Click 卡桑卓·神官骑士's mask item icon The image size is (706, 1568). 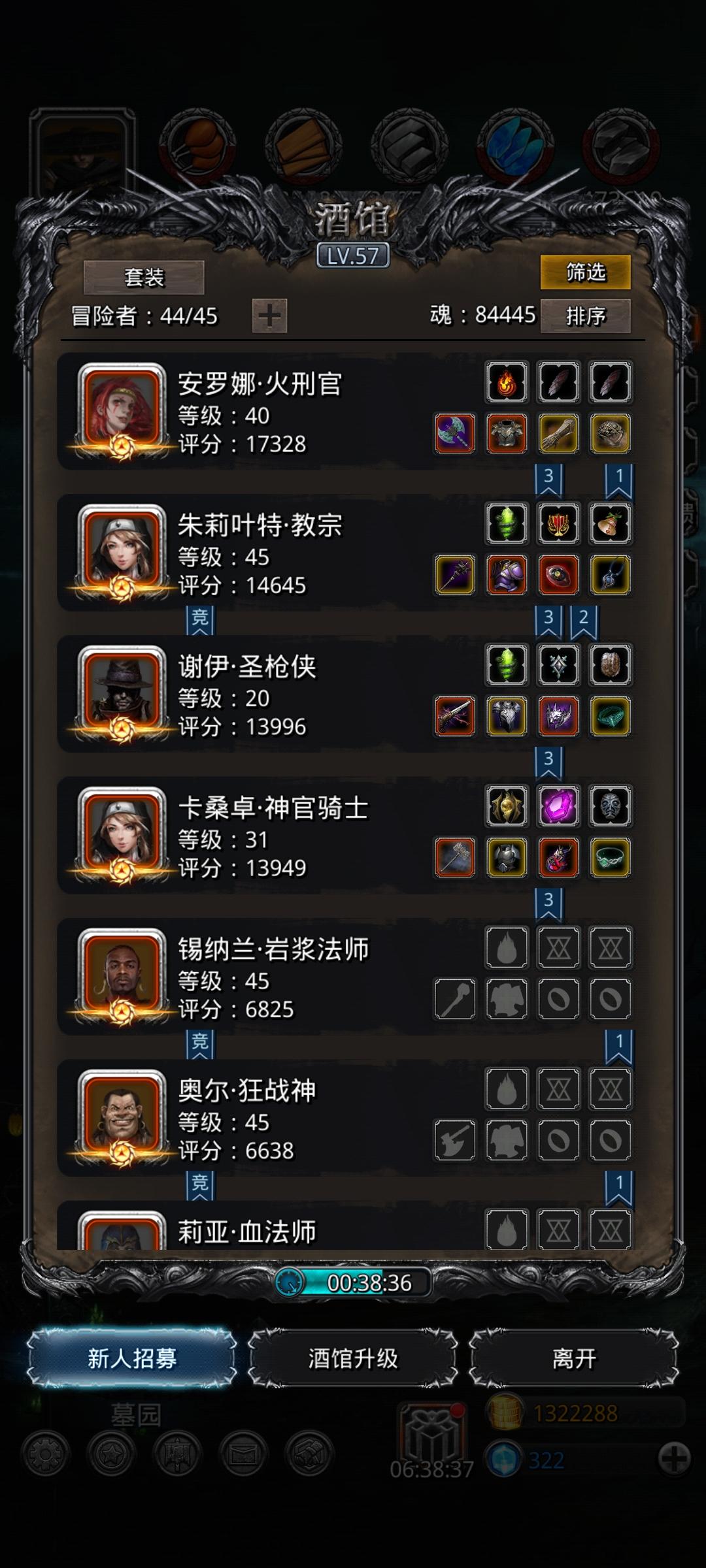pyautogui.click(x=610, y=806)
